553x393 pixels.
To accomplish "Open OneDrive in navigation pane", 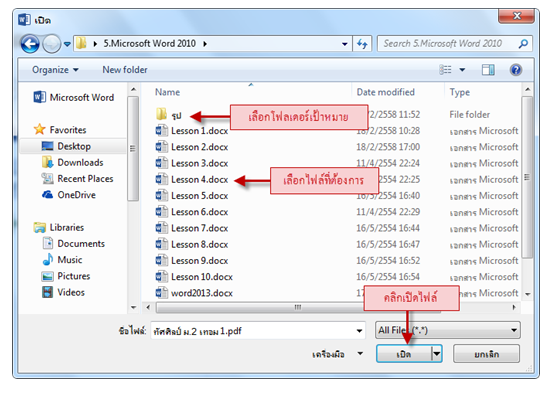I will click(x=69, y=195).
